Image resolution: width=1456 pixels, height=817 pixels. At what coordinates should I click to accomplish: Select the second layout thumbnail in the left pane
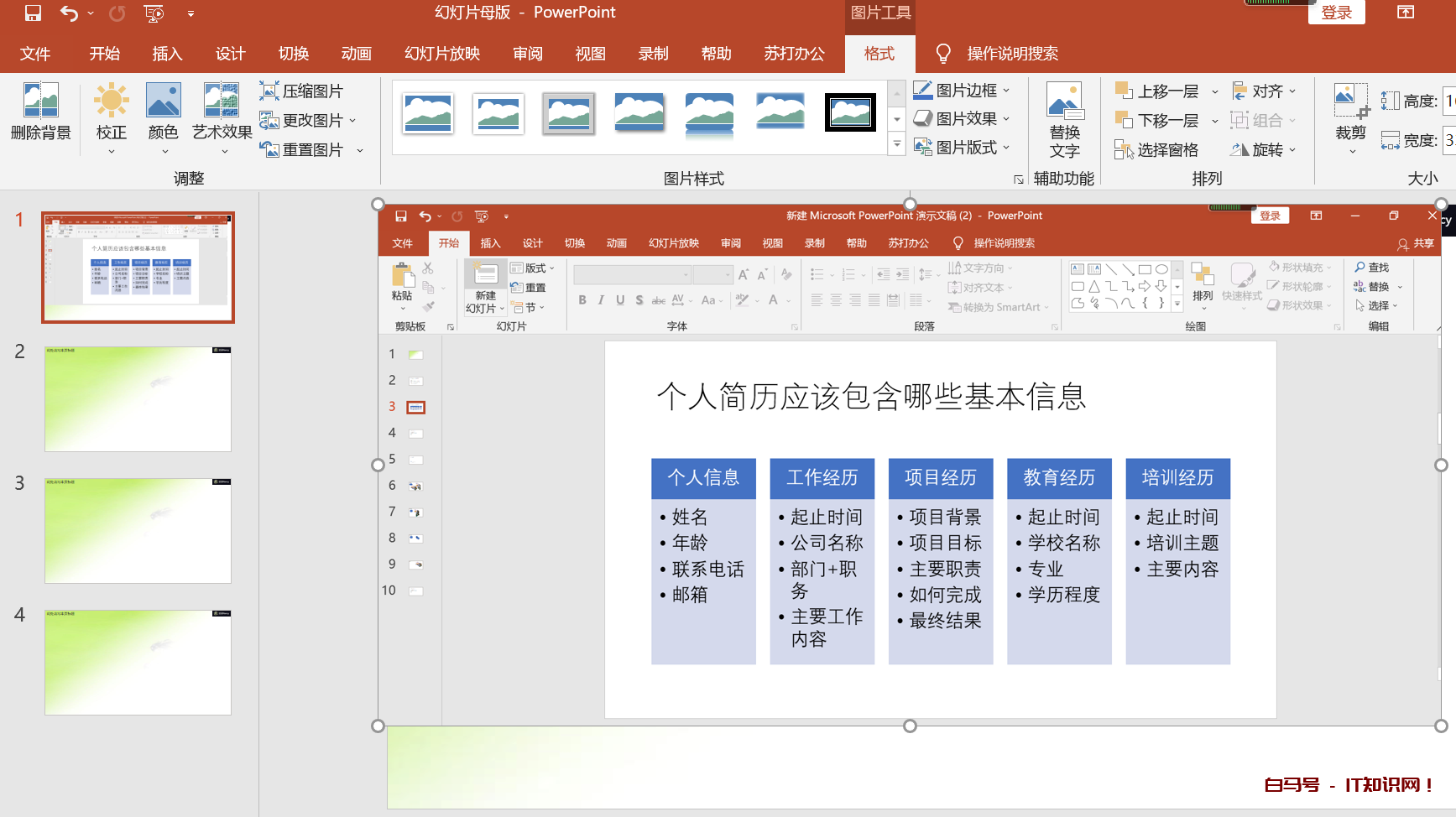tap(138, 399)
